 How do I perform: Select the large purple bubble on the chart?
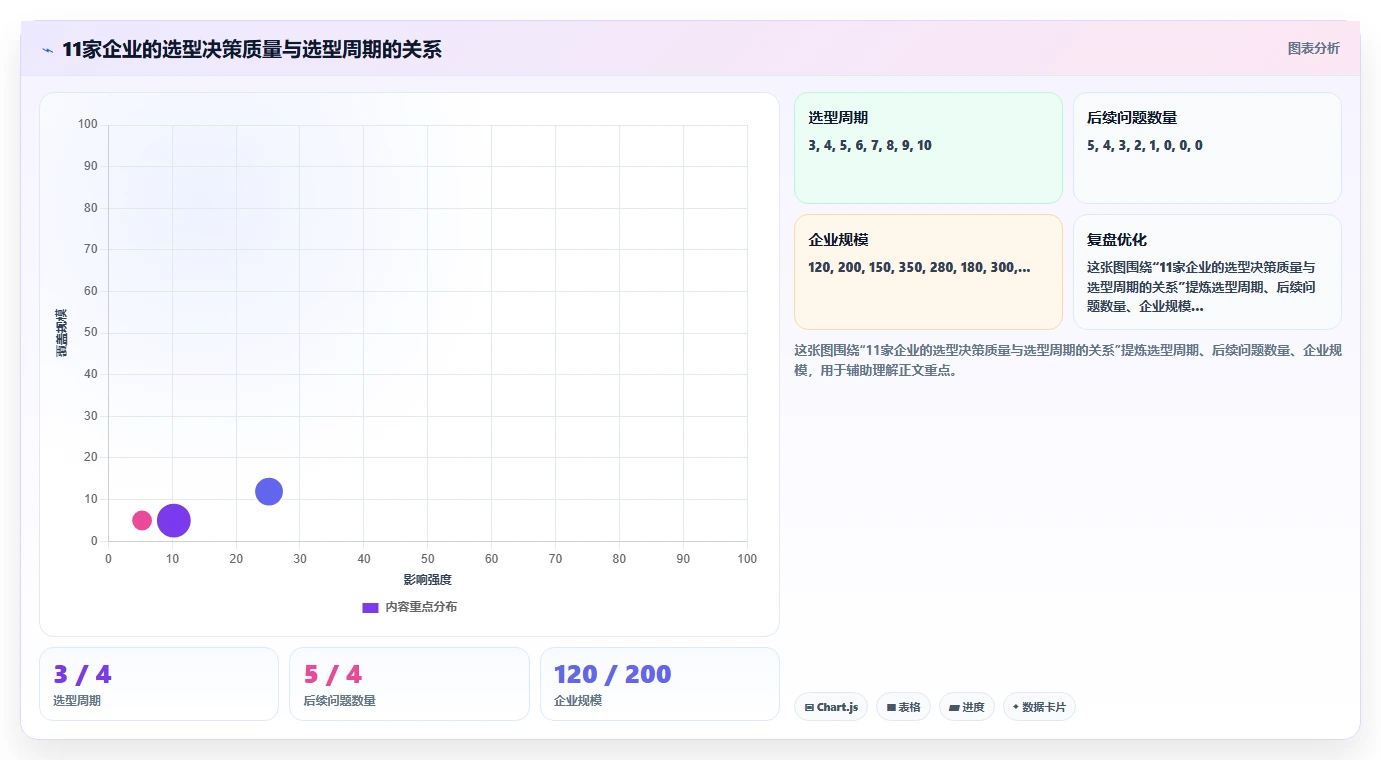pos(174,520)
